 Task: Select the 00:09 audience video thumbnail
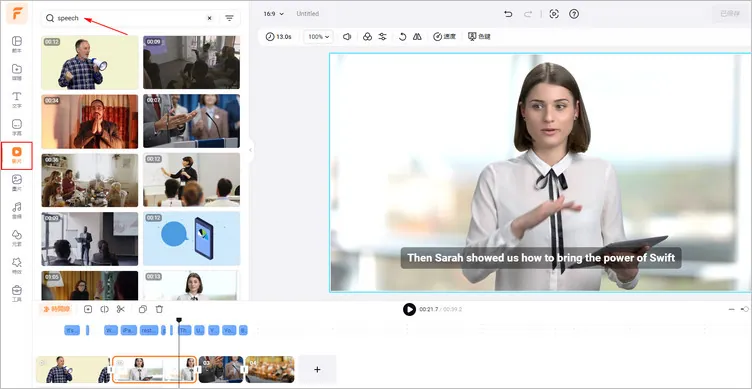pos(191,62)
